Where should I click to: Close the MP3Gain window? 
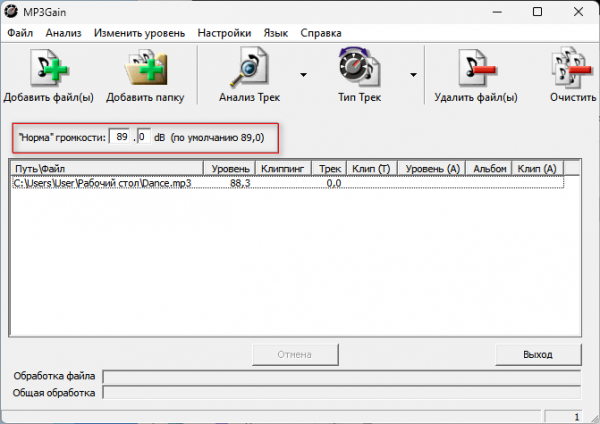point(578,12)
